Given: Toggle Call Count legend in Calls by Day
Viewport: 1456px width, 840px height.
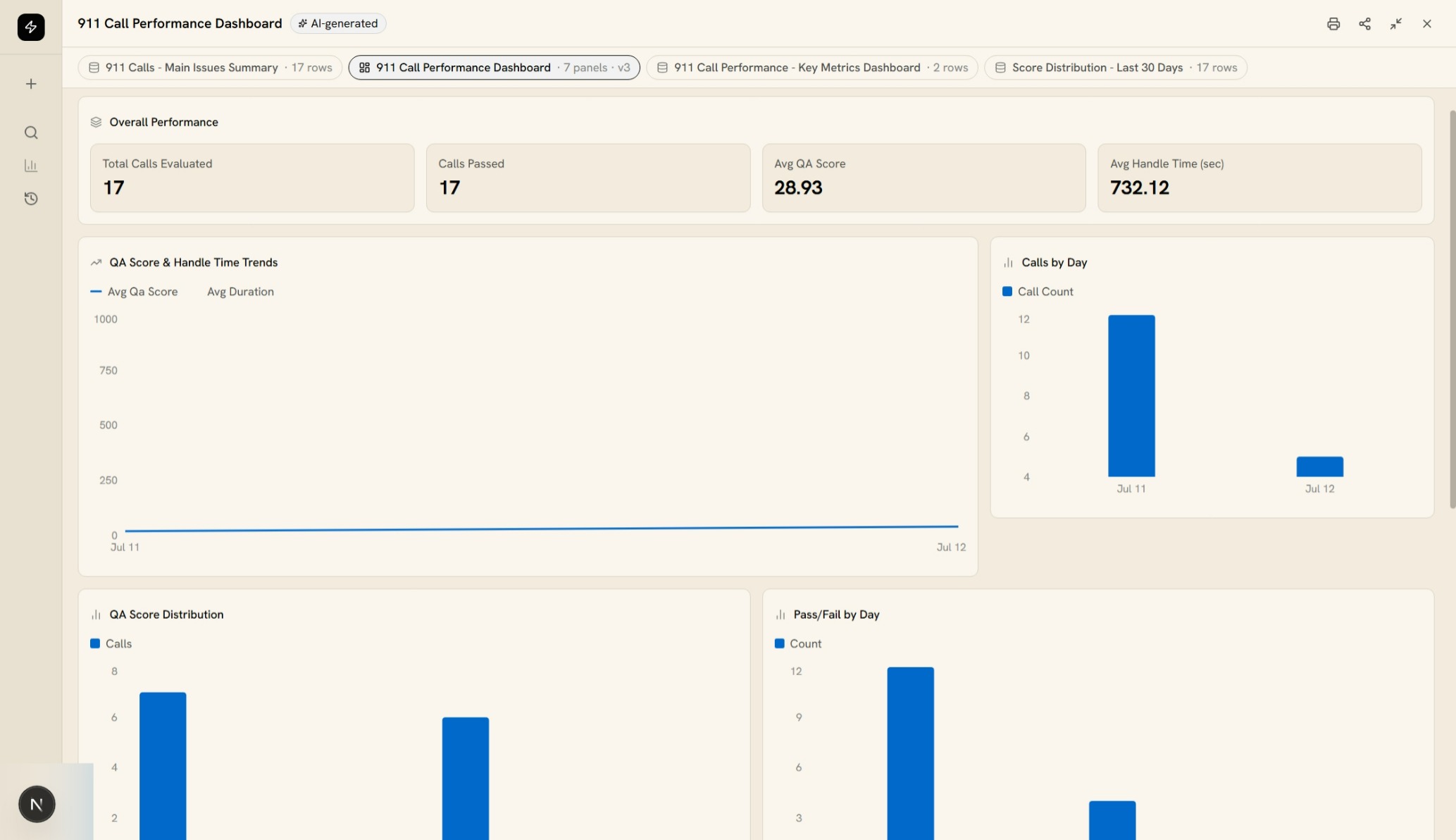Looking at the screenshot, I should coord(1038,292).
